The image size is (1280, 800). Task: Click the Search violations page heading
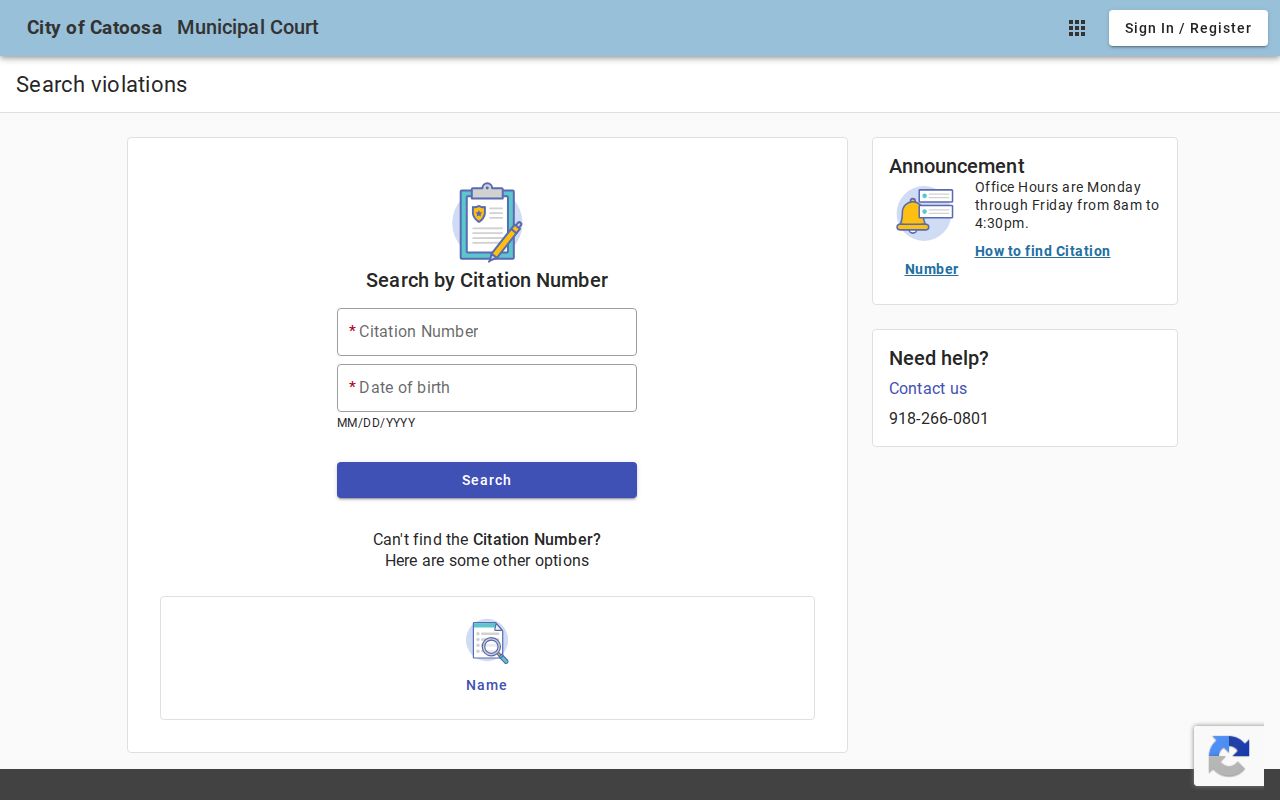[101, 84]
